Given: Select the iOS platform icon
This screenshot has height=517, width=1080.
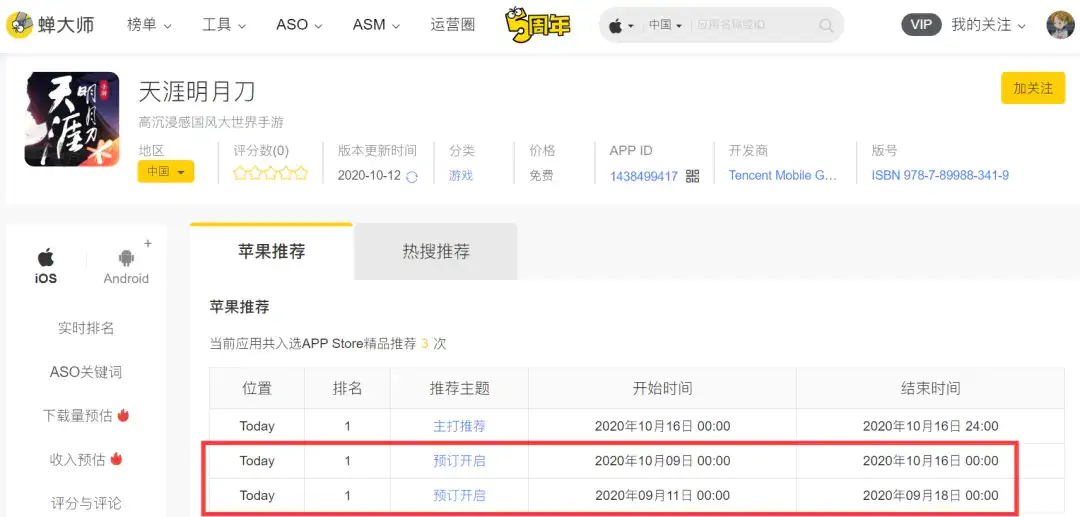Looking at the screenshot, I should pos(46,259).
